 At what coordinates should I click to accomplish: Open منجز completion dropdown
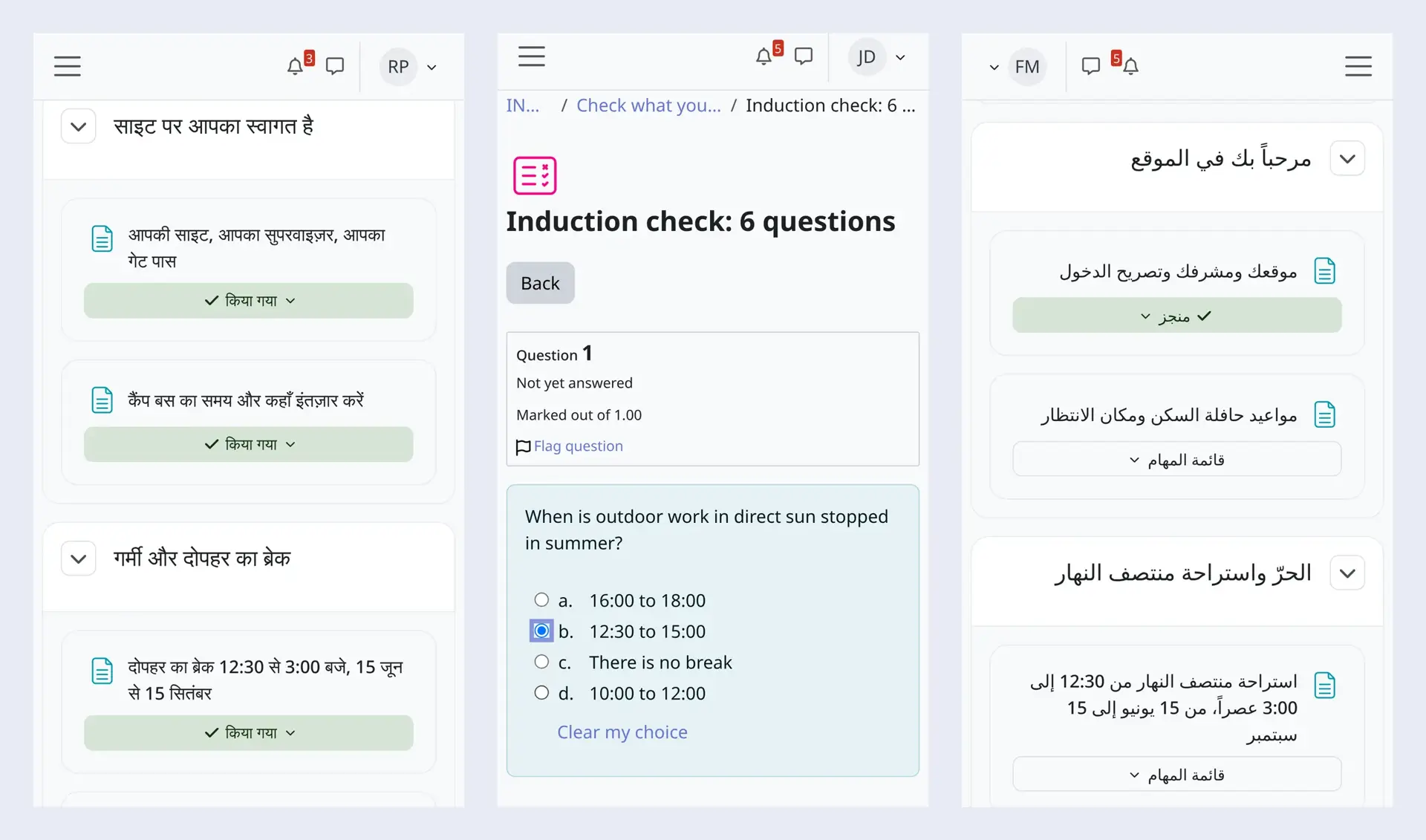(1177, 316)
